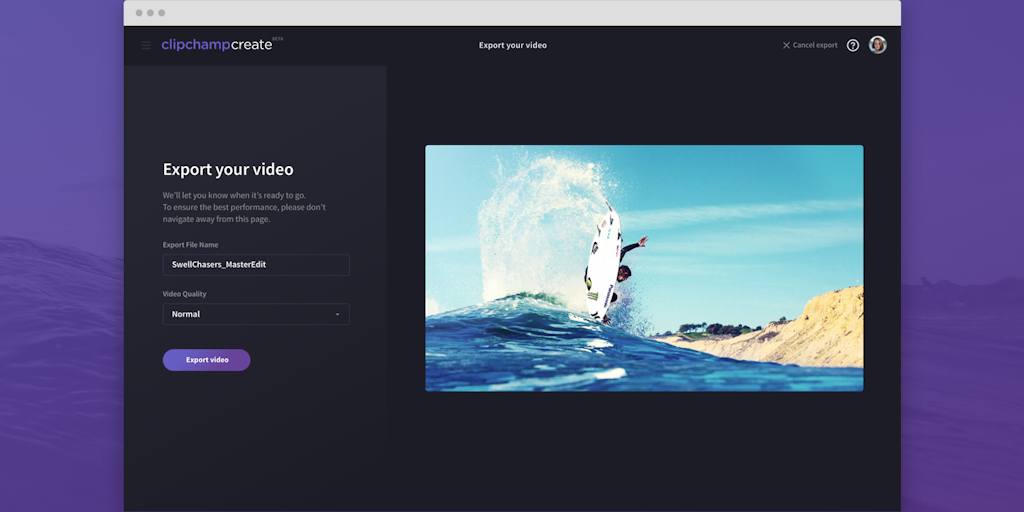Click the Export video button
The height and width of the screenshot is (512, 1024).
click(x=206, y=360)
